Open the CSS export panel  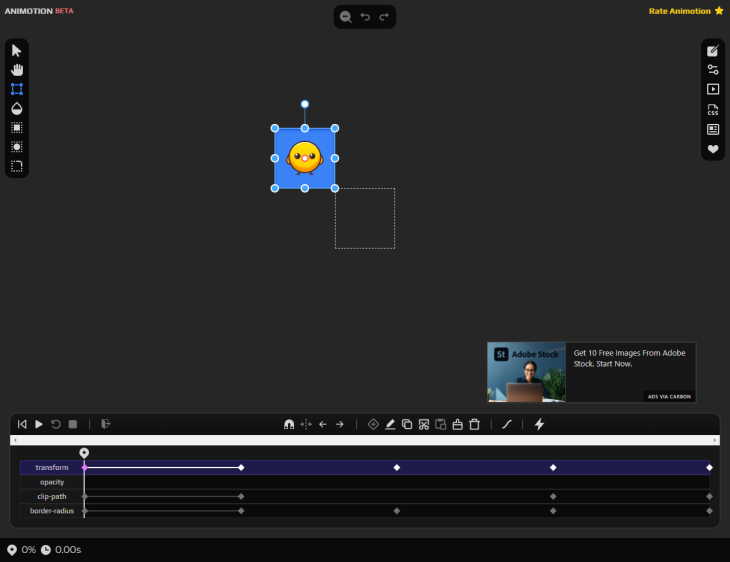713,110
